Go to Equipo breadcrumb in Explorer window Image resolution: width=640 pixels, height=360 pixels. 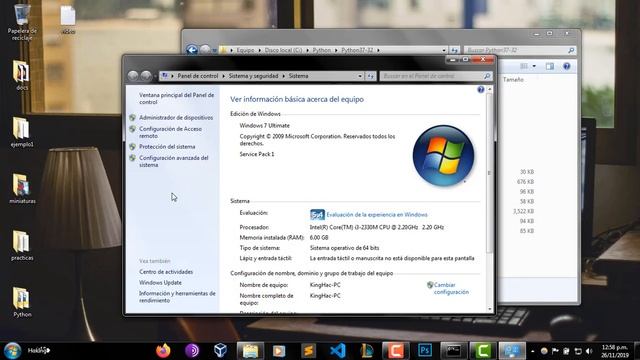pyautogui.click(x=245, y=50)
